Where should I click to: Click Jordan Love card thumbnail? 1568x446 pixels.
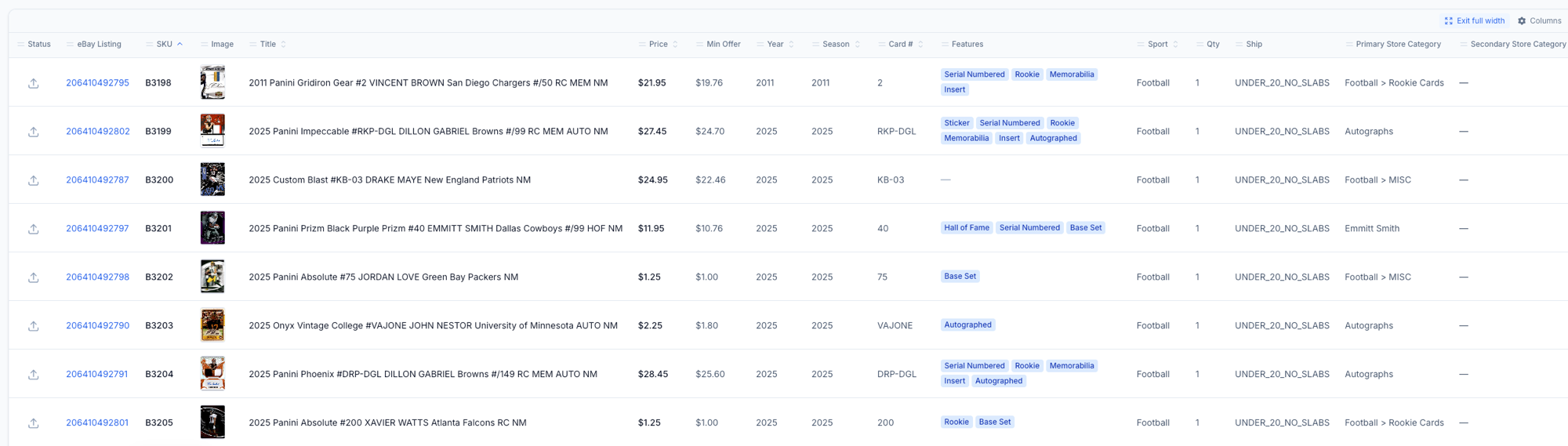tap(212, 277)
